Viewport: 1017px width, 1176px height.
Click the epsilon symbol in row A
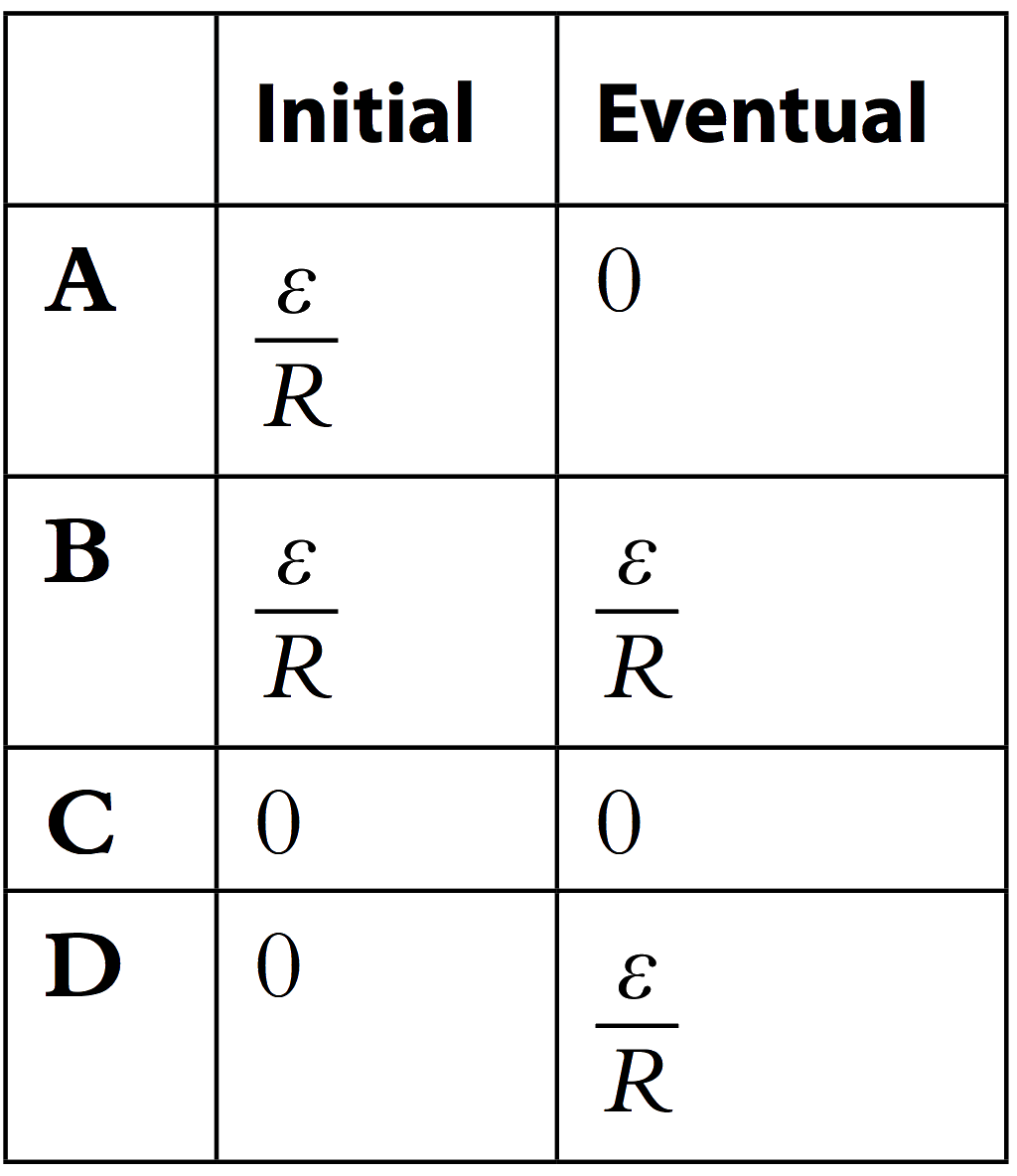point(296,291)
